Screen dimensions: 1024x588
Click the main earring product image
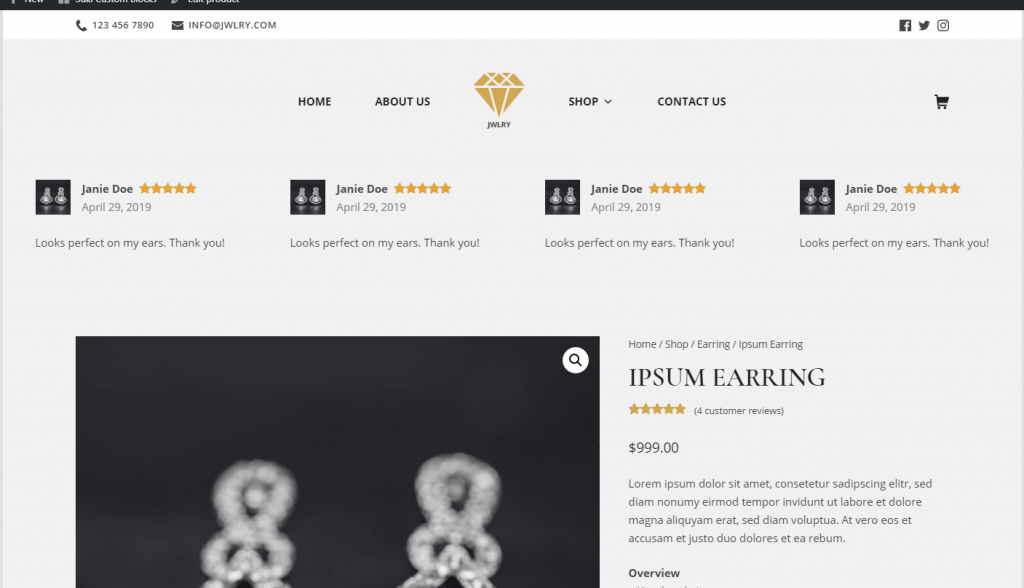pos(338,462)
